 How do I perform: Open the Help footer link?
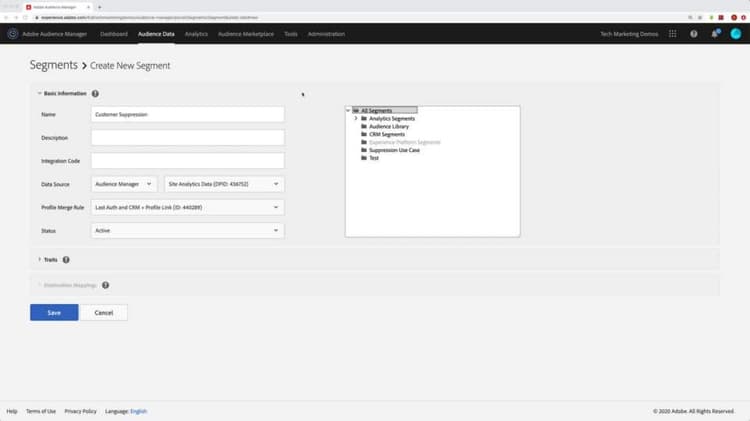pos(12,411)
